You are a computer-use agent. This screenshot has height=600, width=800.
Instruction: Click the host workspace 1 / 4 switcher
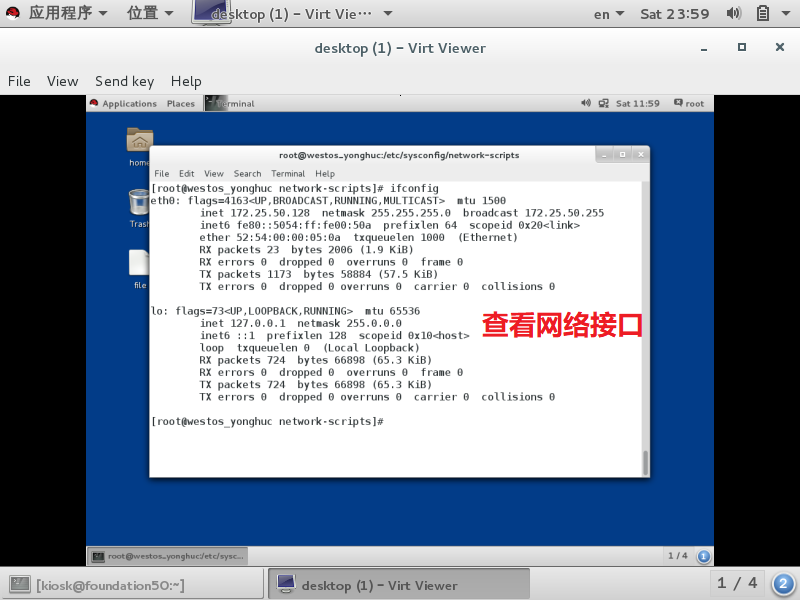pos(737,583)
